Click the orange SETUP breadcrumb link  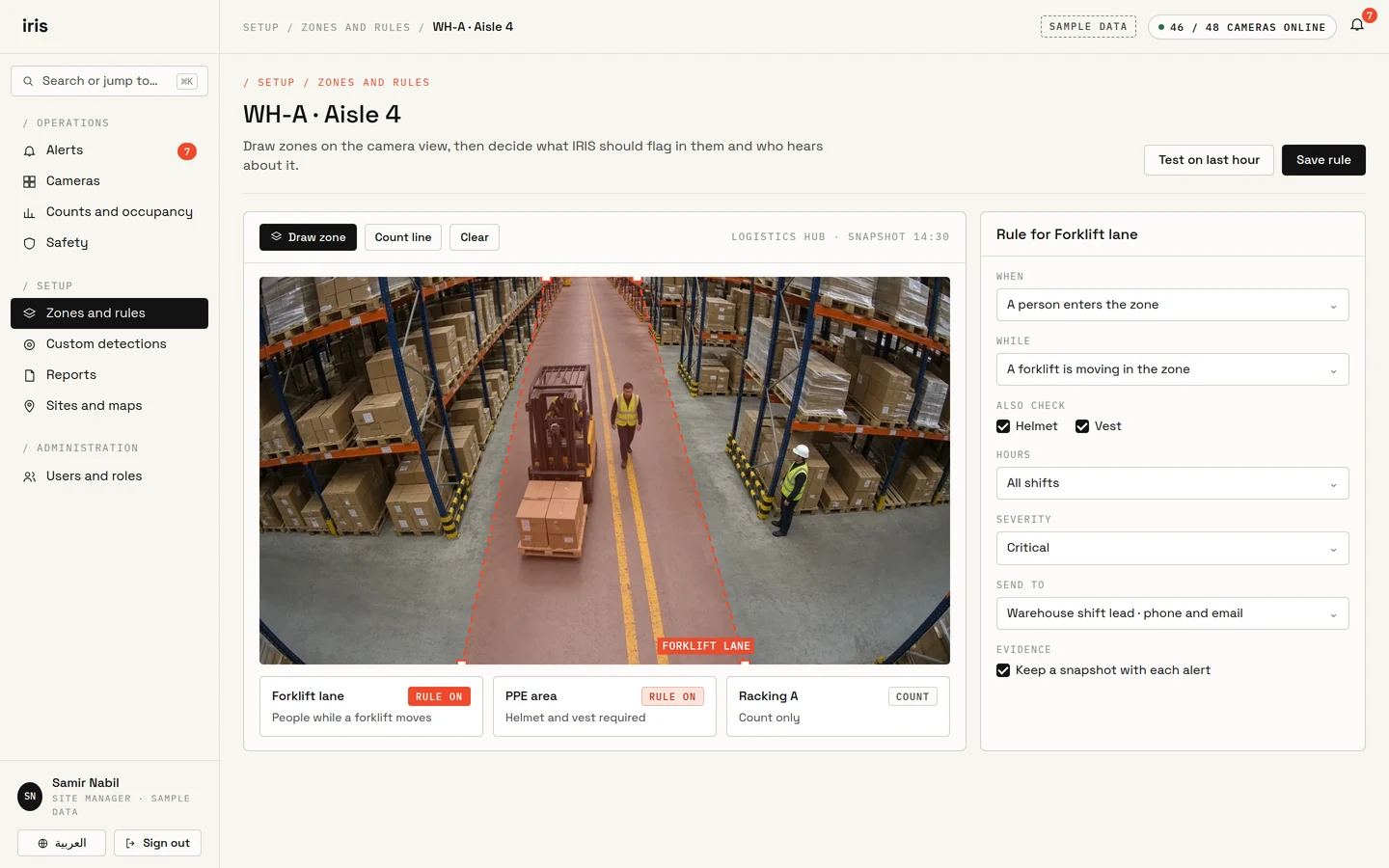(x=276, y=83)
